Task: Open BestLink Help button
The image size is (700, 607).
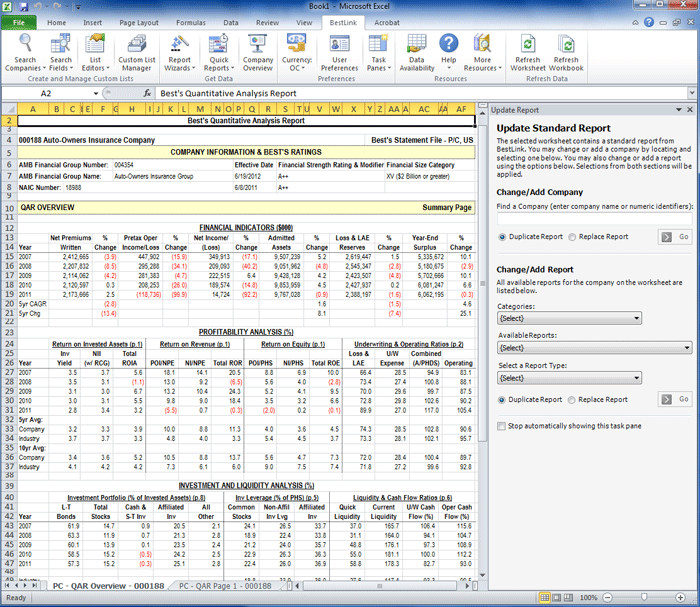Action: pyautogui.click(x=449, y=53)
